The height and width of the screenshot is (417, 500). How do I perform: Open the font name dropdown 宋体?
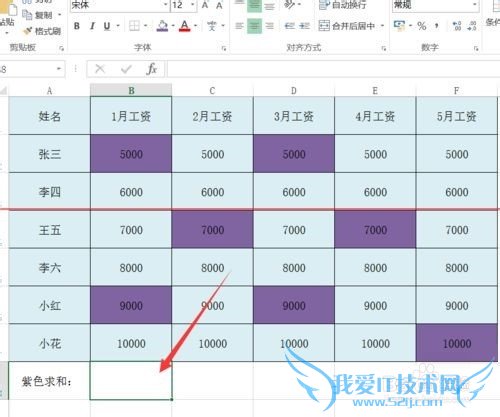click(166, 5)
